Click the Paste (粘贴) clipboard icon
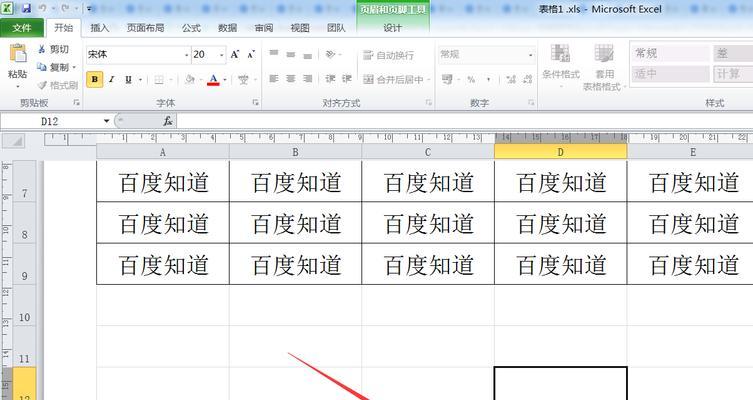The image size is (753, 400). pos(18,53)
